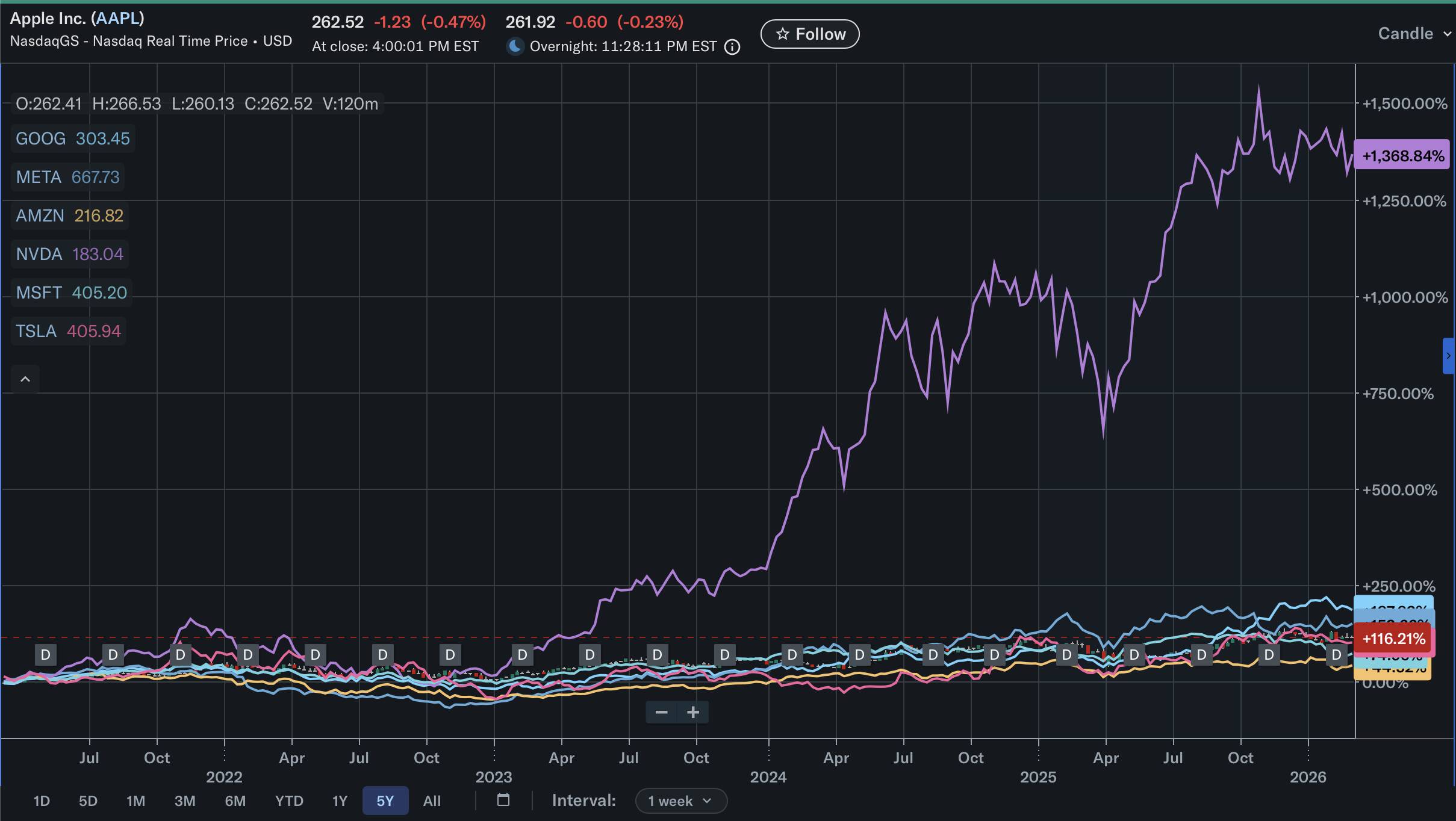Zoom out chart with minus button
The width and height of the screenshot is (1456, 821).
tap(661, 713)
